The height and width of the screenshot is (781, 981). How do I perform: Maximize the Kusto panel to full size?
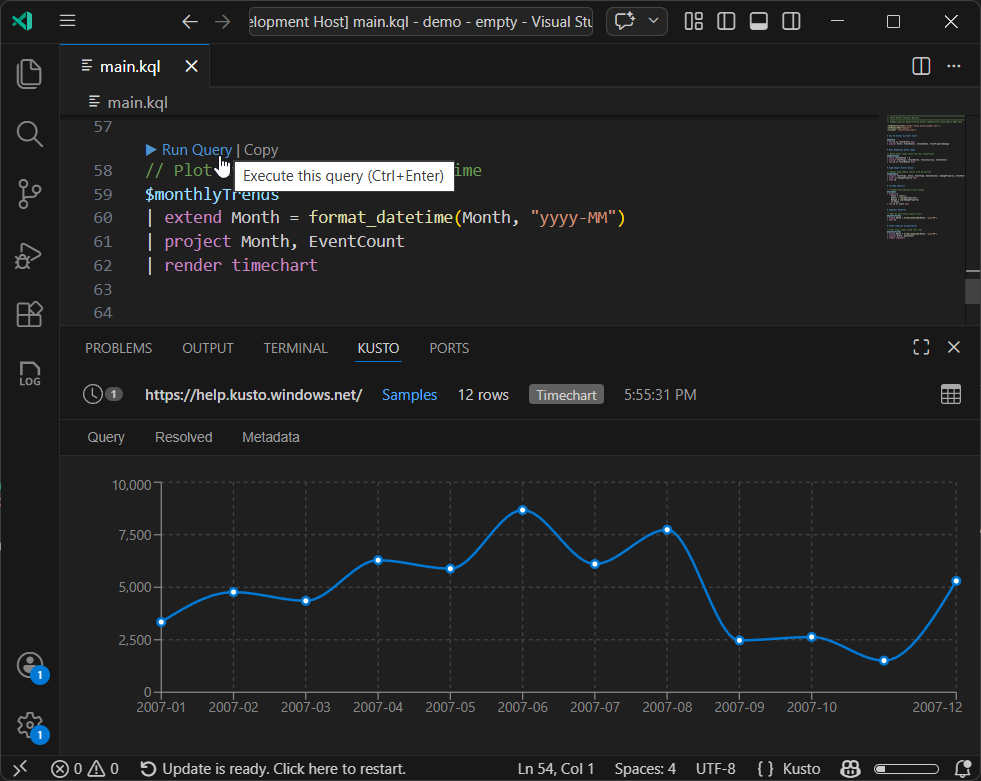[920, 347]
